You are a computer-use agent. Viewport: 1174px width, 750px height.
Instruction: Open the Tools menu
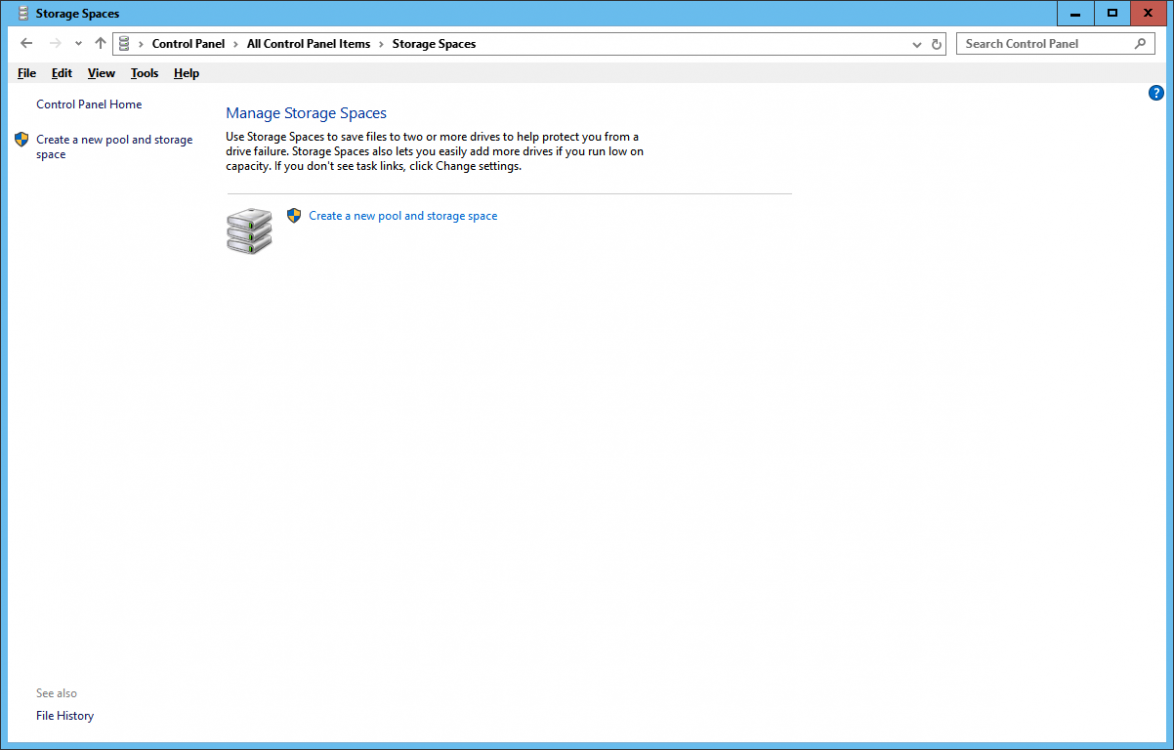(x=145, y=73)
